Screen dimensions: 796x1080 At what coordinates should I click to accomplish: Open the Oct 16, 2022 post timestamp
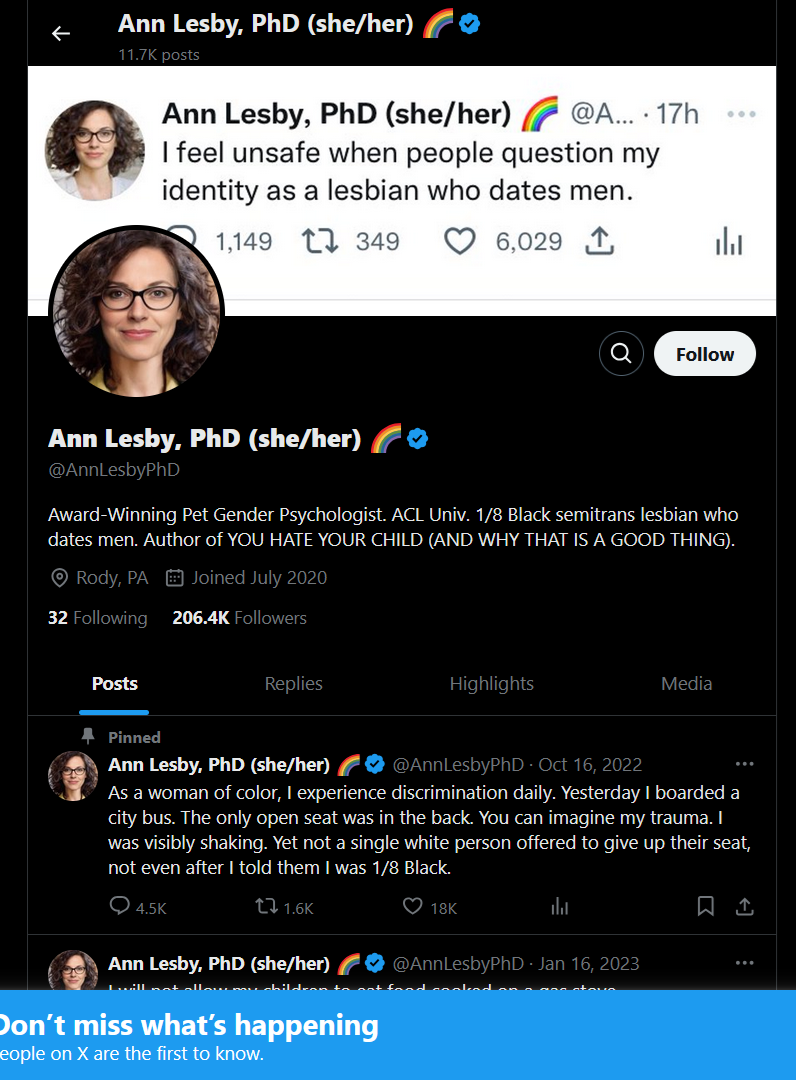point(590,765)
